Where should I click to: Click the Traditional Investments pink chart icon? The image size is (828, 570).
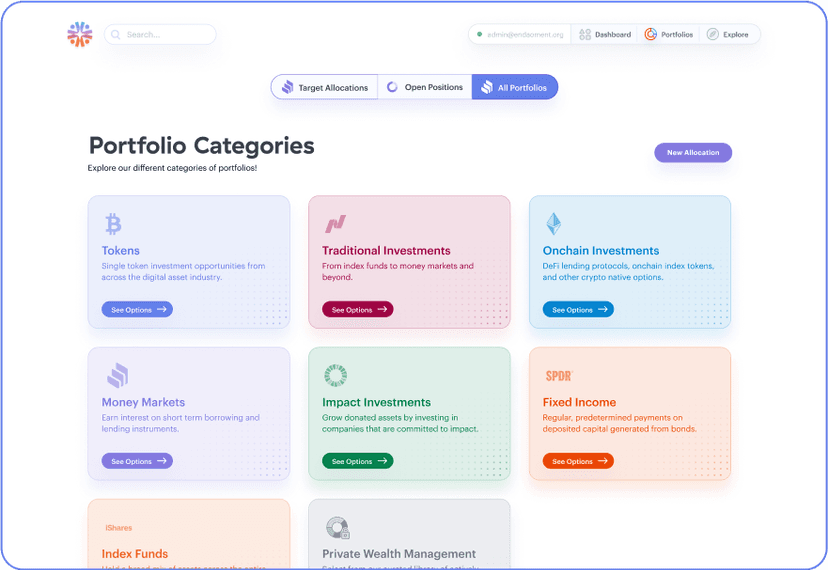coord(334,224)
